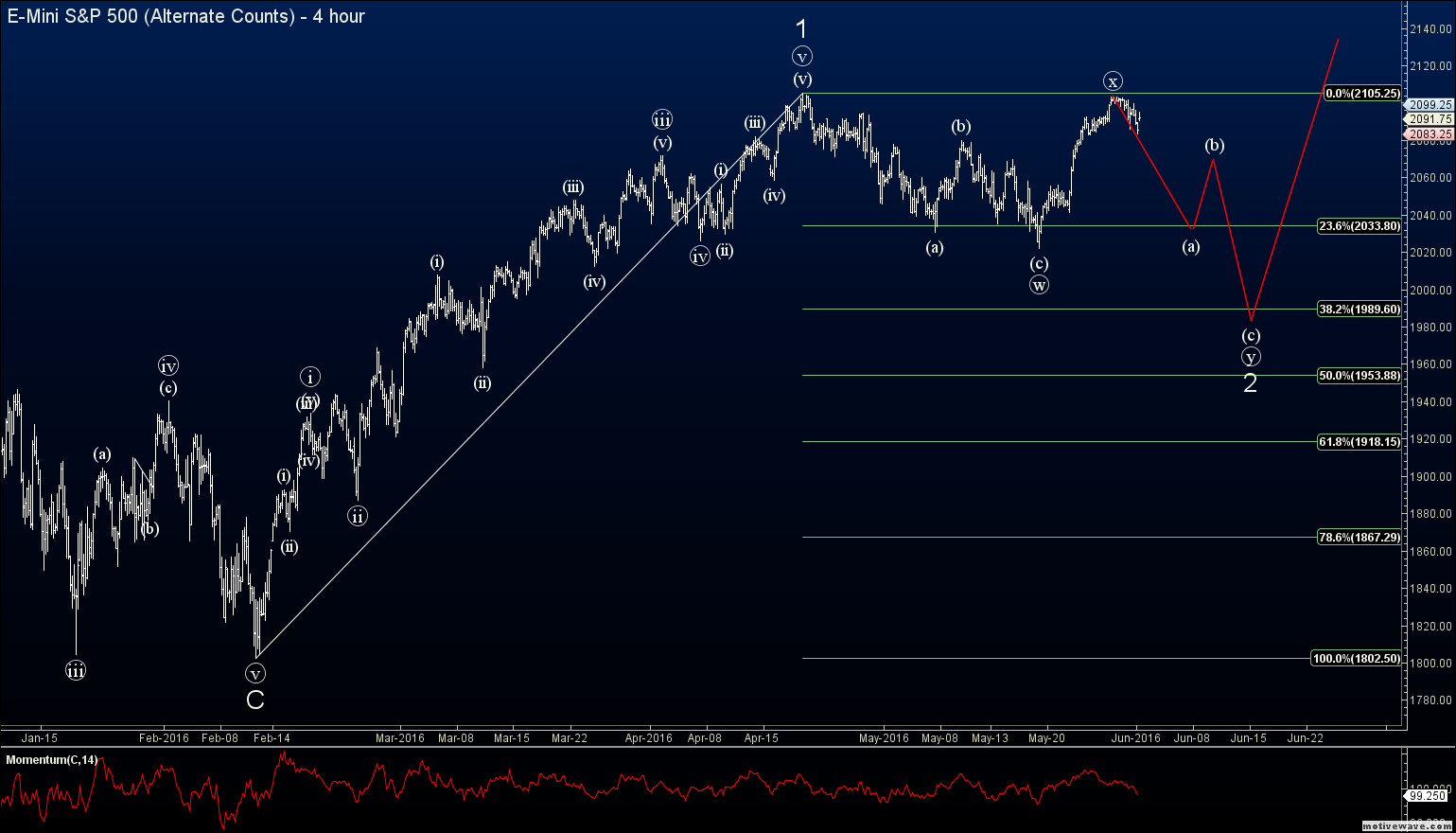Screen dimensions: 1456x833
Task: Select the circled 'w' wave label
Action: (1039, 284)
